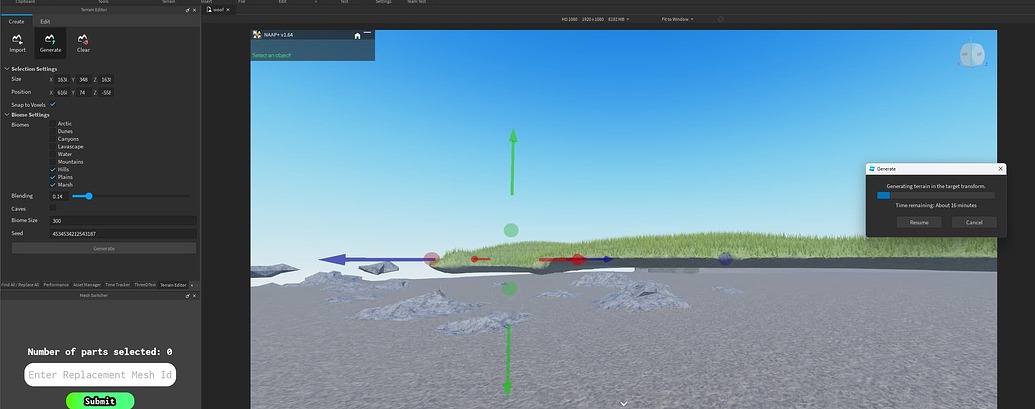Click the green Submit button
The image size is (1035, 409).
click(100, 401)
